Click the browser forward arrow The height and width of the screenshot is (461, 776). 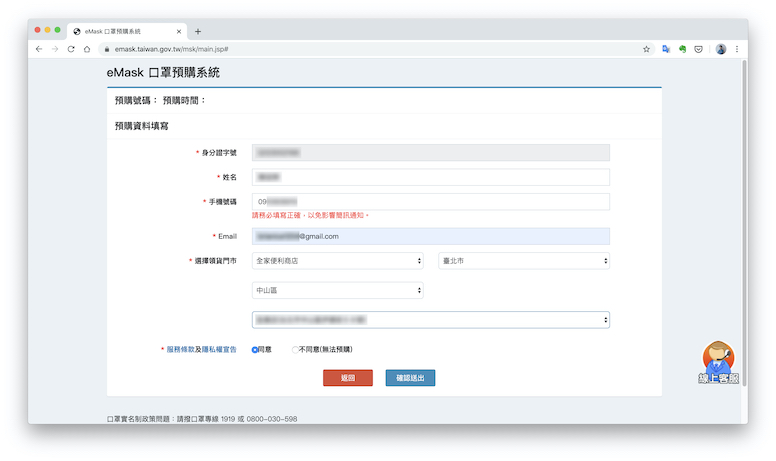tap(55, 49)
